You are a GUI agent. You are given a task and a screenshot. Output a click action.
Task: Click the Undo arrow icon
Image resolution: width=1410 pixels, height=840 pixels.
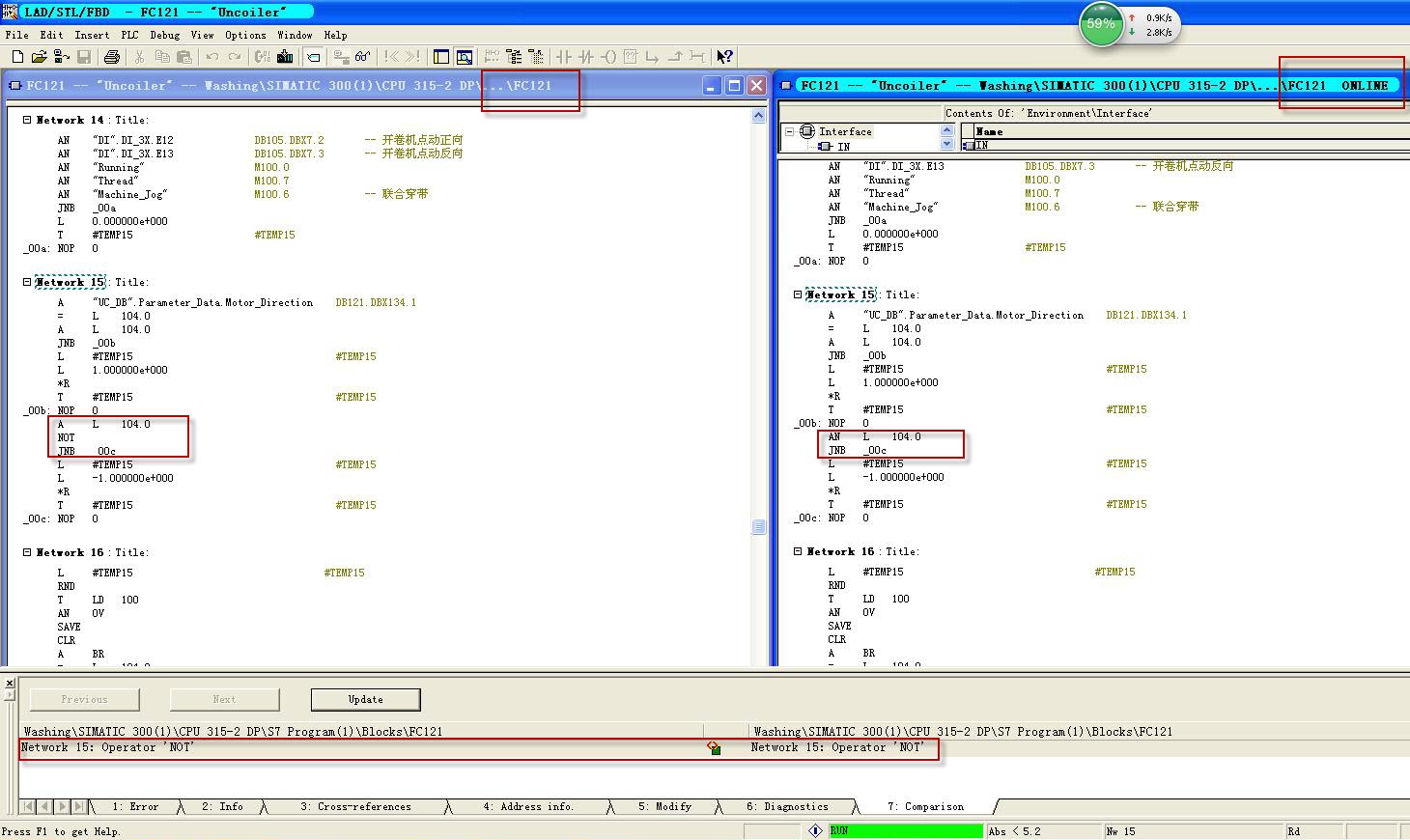pos(212,57)
